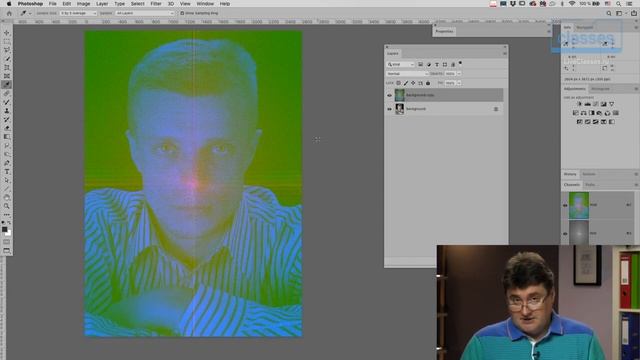Screen dimensions: 640x360
Task: Change the screen mode icon
Action: [7, 251]
